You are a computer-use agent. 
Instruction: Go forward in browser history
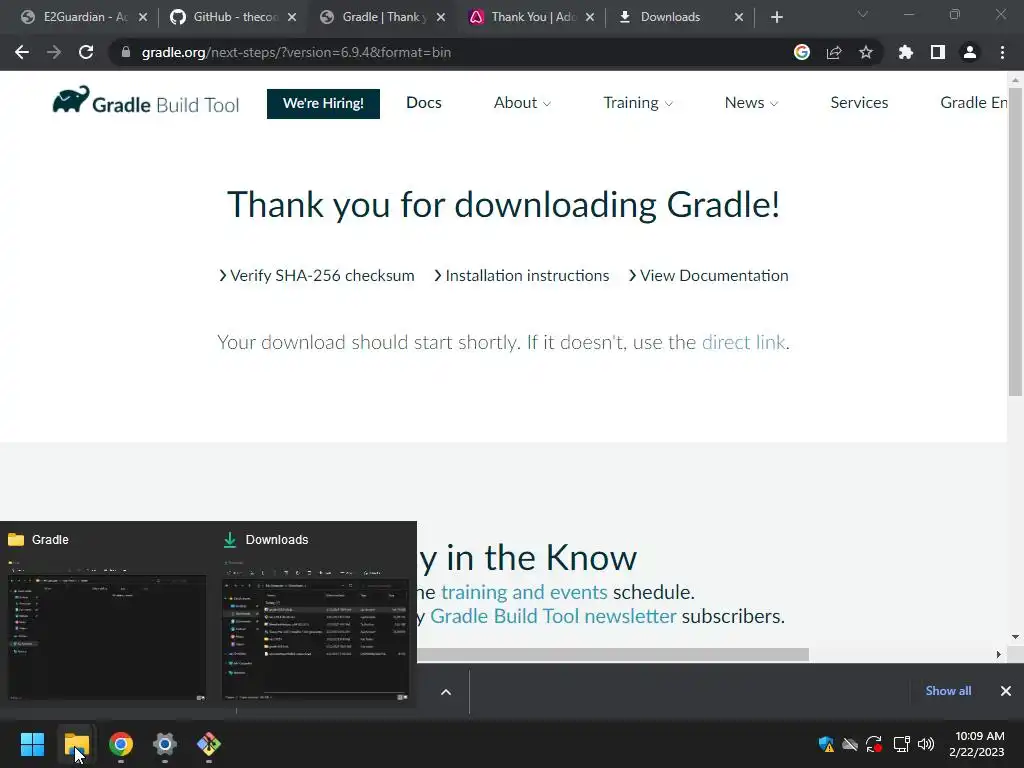click(54, 52)
